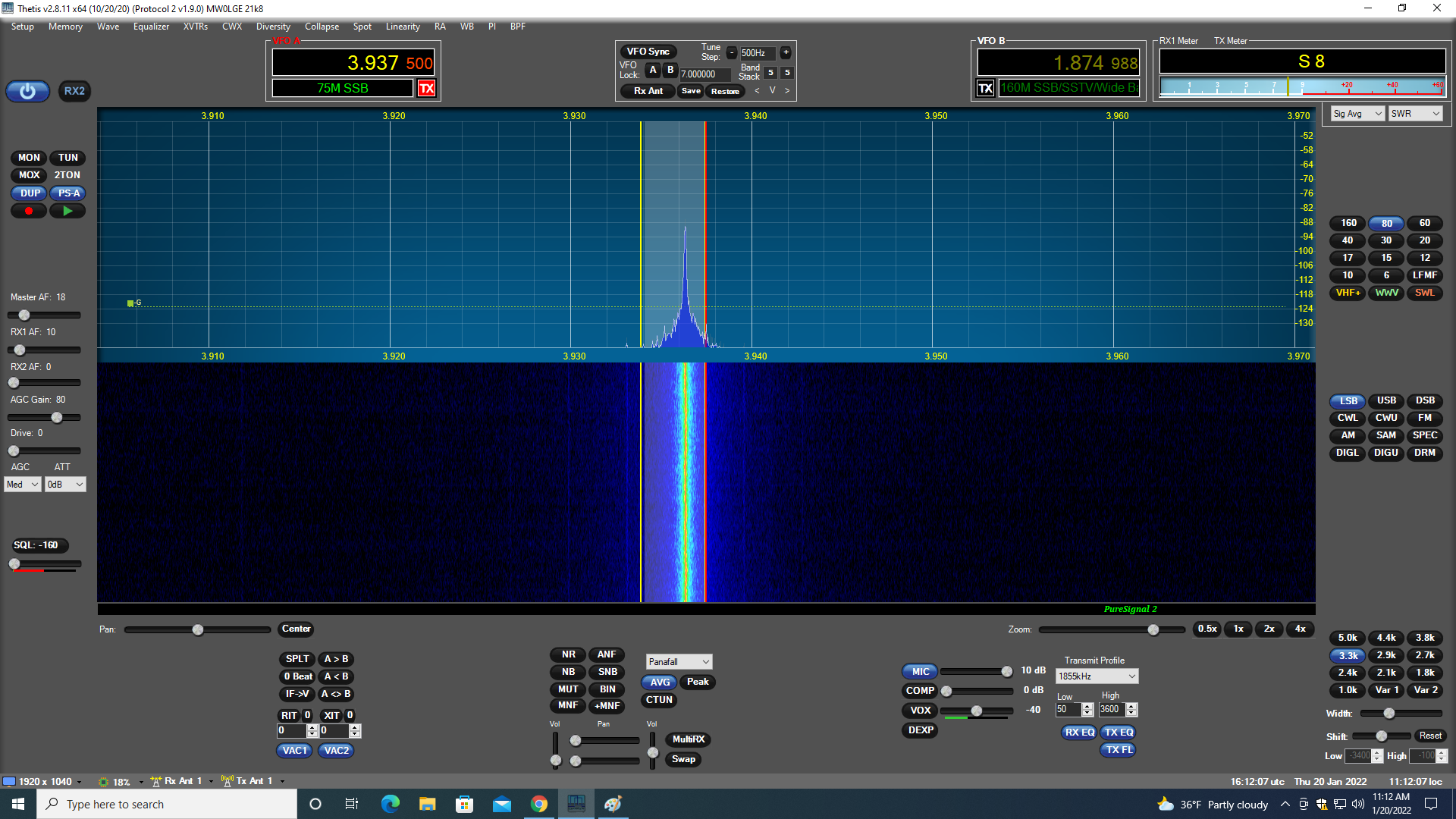Open Transmit Profile 1855kHz dropdown
The width and height of the screenshot is (1456, 819).
1097,676
